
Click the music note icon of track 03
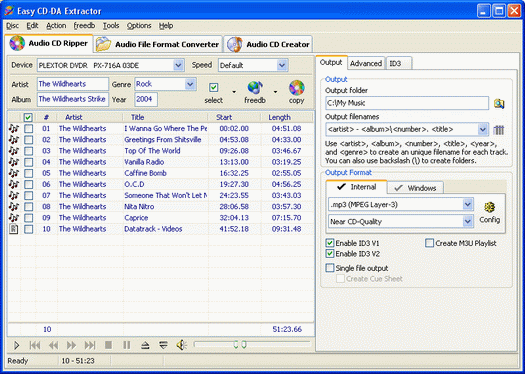click(14, 151)
